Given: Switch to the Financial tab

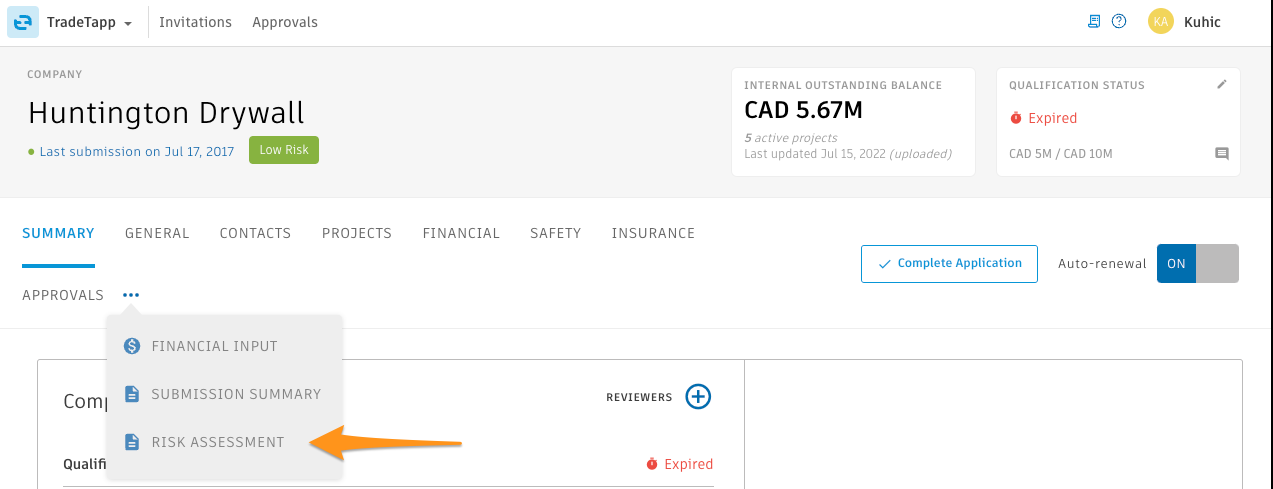Looking at the screenshot, I should click(x=461, y=233).
